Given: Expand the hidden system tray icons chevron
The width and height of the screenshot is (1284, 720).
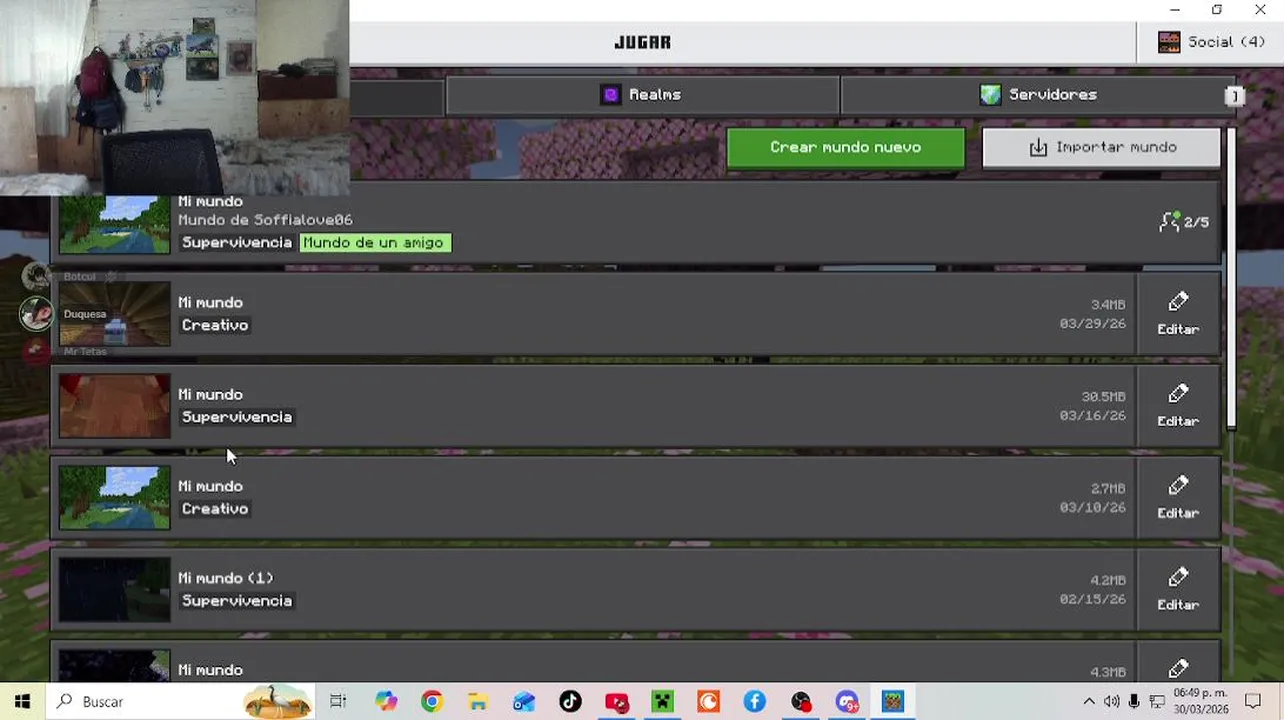Looking at the screenshot, I should pos(1089,702).
